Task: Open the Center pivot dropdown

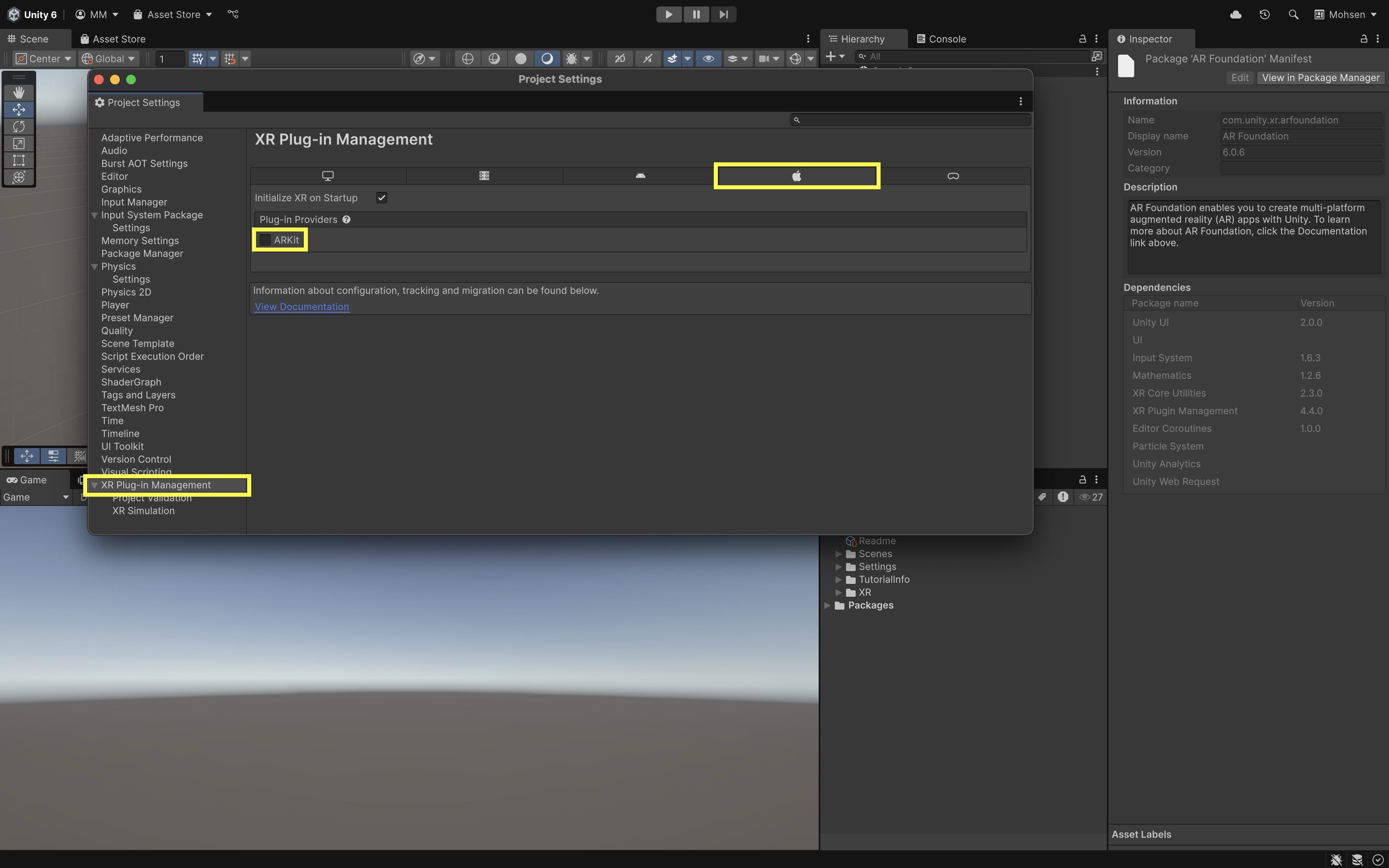Action: pos(44,59)
